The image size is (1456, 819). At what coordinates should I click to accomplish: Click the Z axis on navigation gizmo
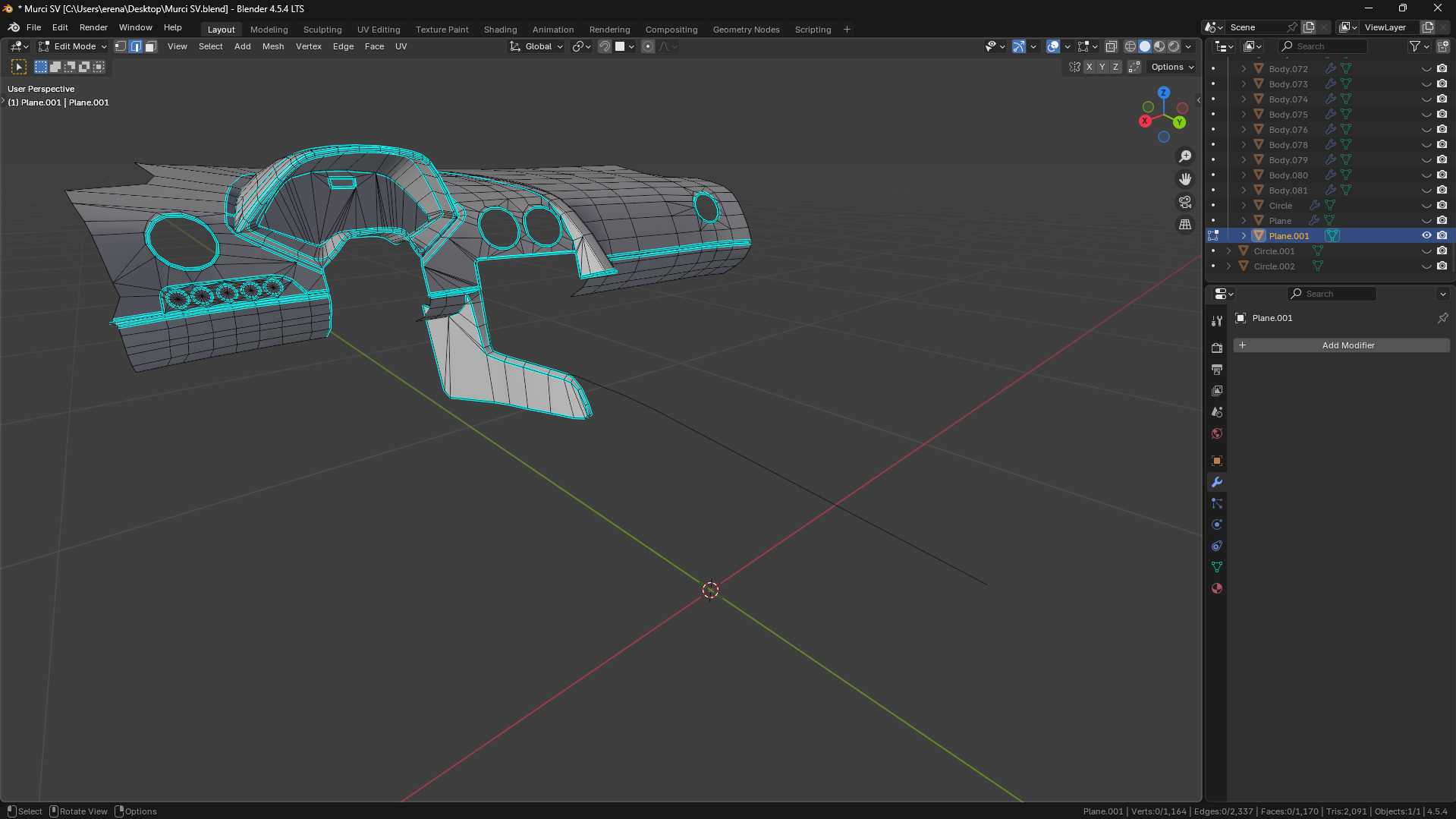pyautogui.click(x=1163, y=93)
